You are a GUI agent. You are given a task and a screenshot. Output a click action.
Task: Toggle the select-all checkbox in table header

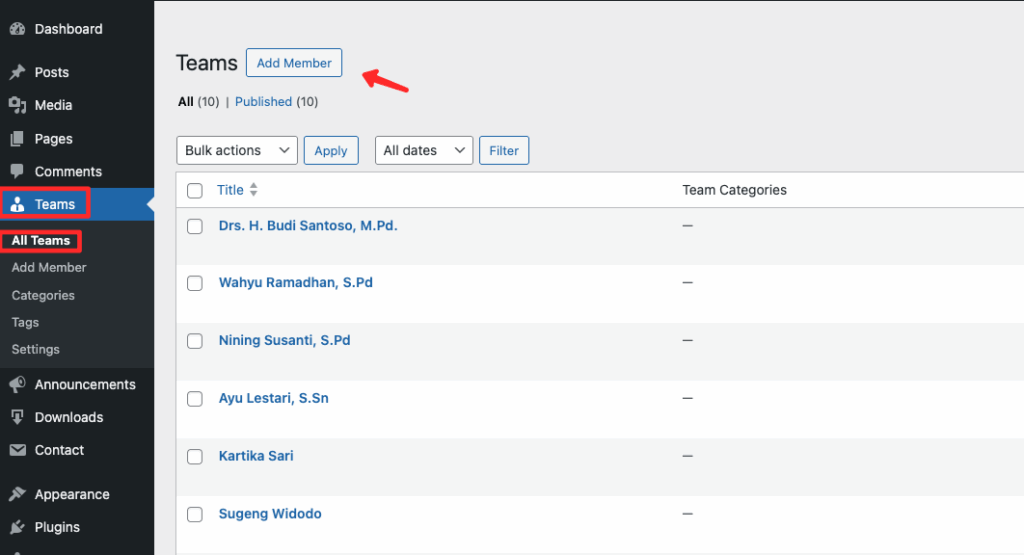(195, 191)
